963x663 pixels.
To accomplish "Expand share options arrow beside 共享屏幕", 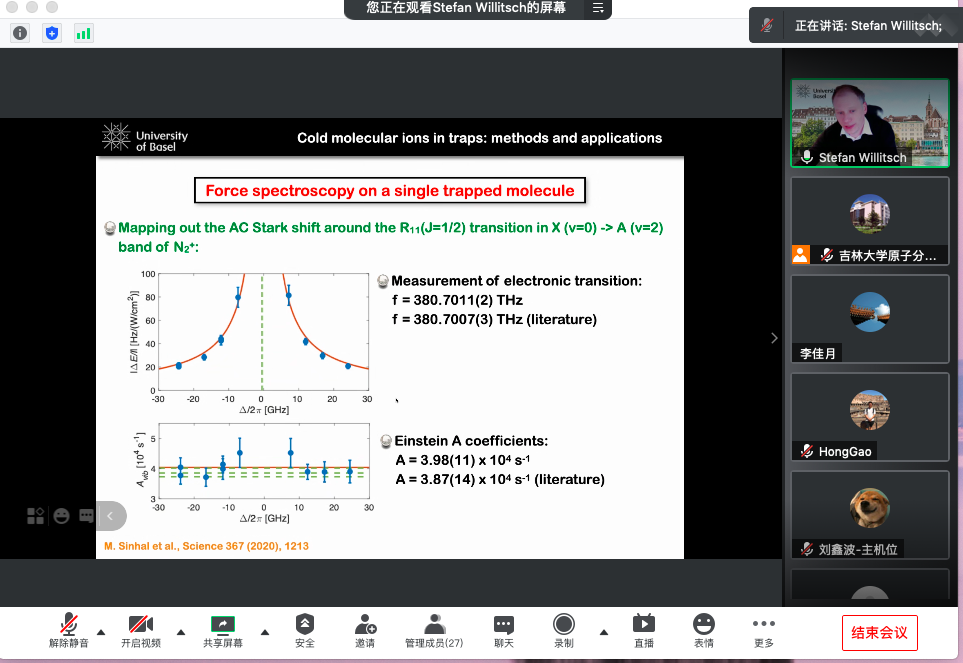I will (x=264, y=632).
